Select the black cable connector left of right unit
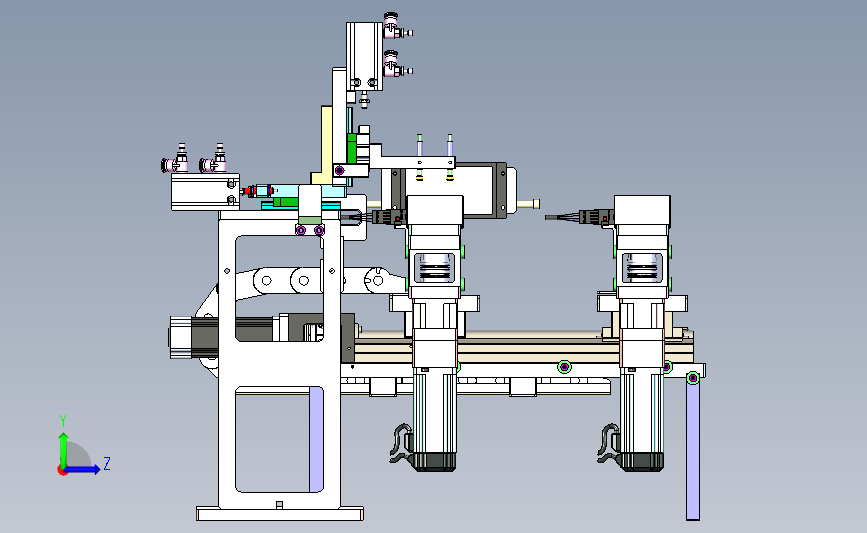Screen dimensions: 867x533 pos(596,217)
